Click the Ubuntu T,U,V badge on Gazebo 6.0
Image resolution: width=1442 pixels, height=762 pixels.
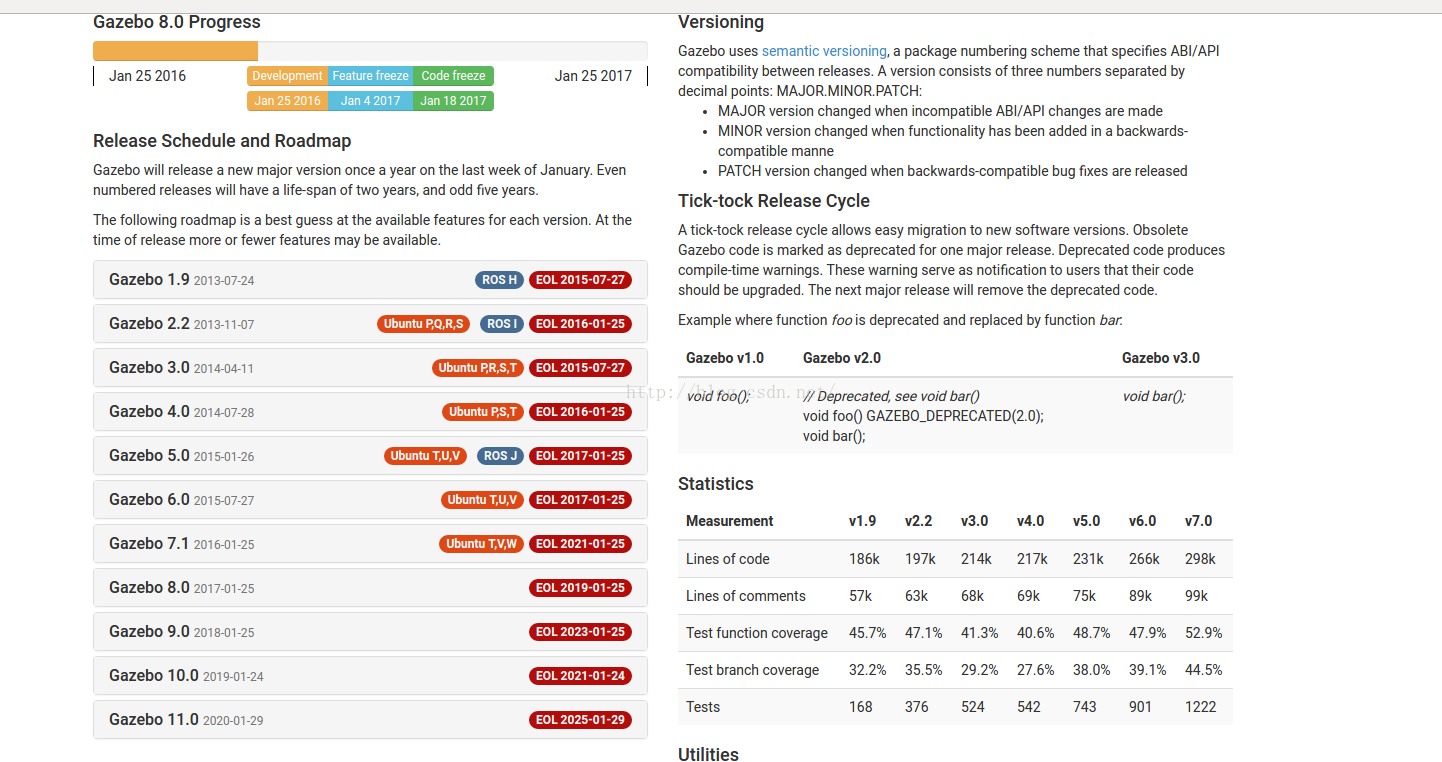click(483, 500)
